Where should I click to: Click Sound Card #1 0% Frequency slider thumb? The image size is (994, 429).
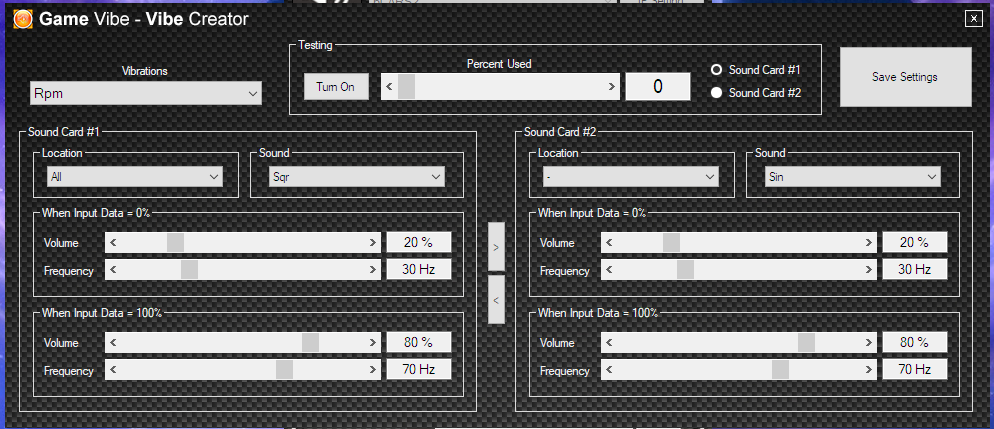[190, 269]
